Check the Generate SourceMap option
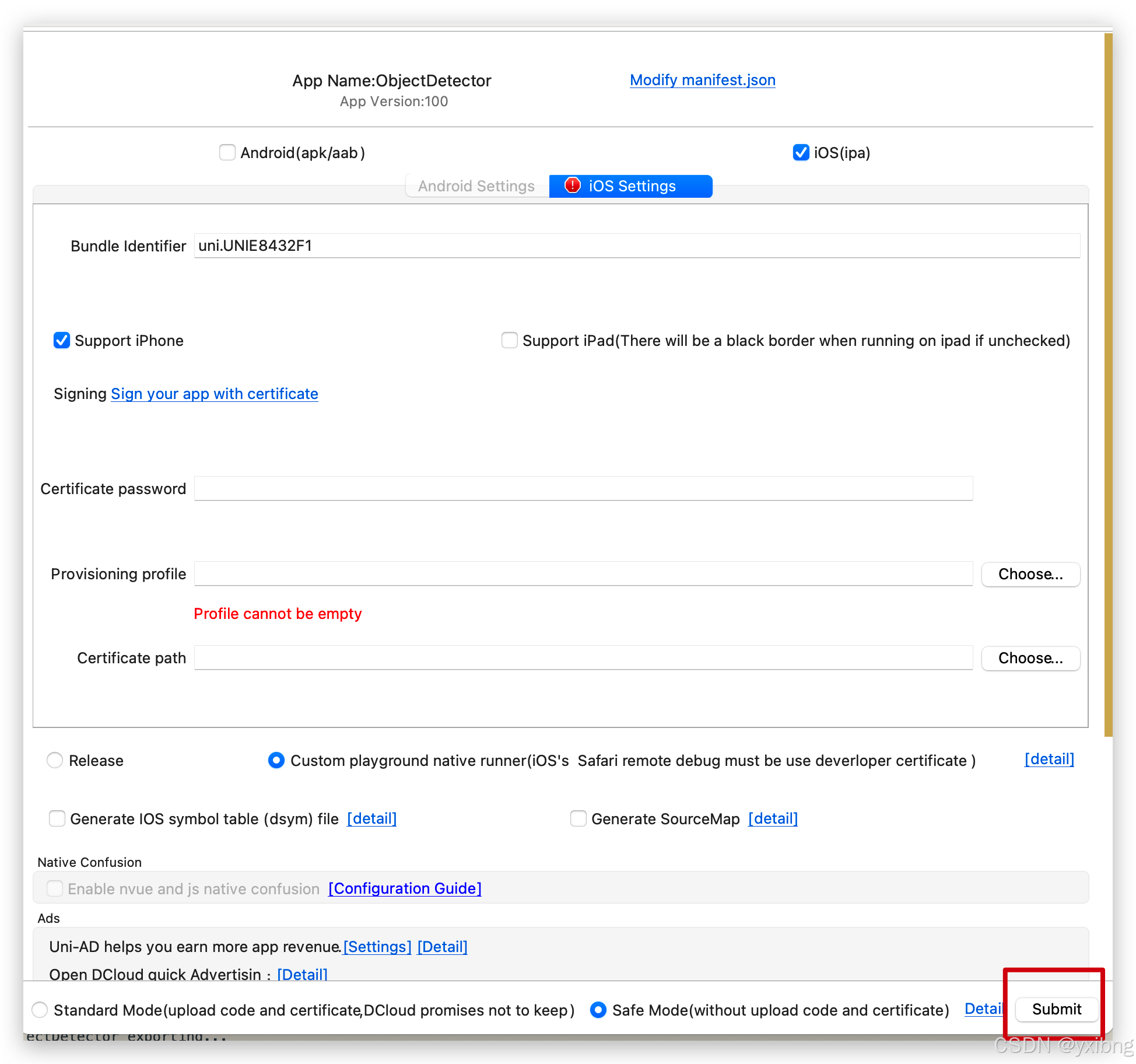This screenshot has height=1064, width=1136. 578,818
